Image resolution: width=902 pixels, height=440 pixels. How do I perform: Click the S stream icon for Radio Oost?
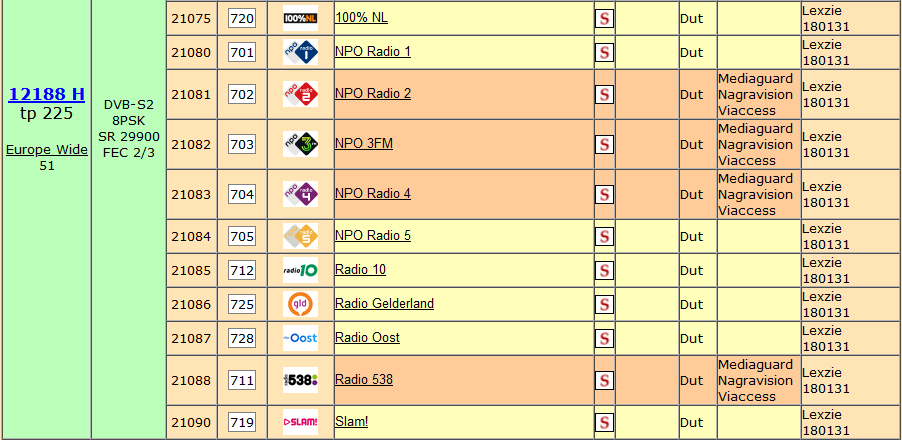[604, 338]
